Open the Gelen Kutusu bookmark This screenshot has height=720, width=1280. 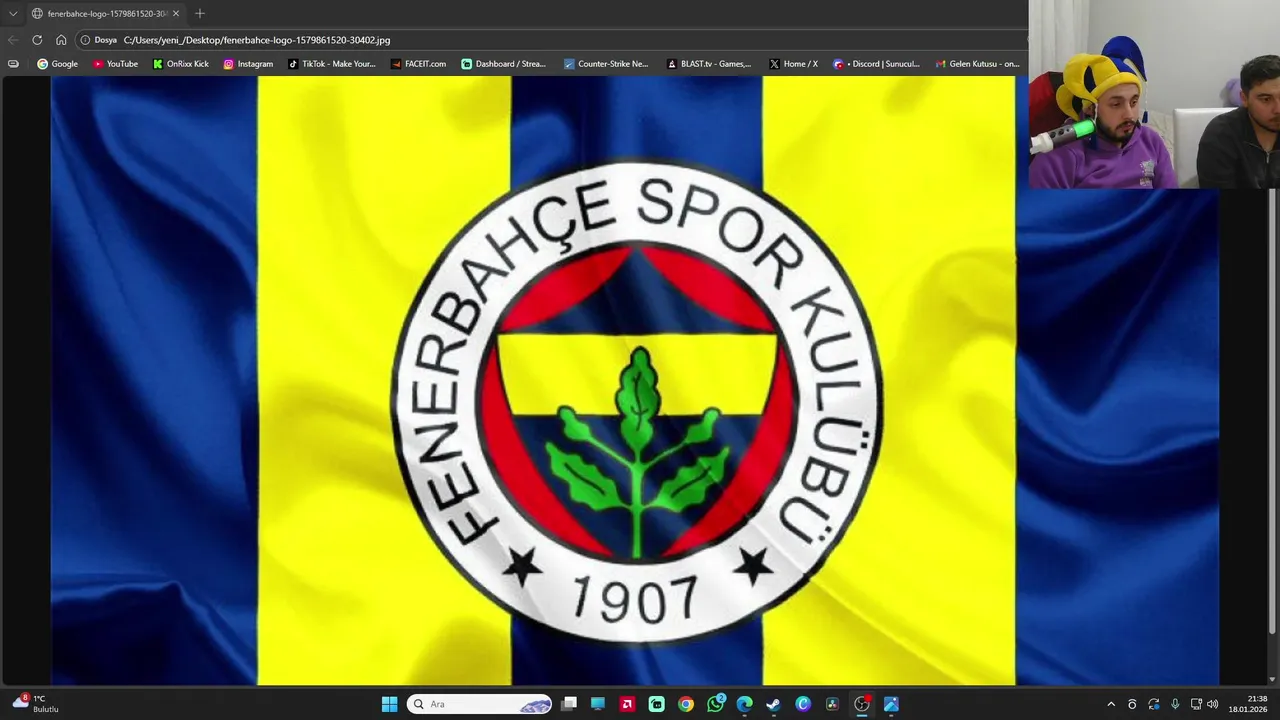coord(977,64)
